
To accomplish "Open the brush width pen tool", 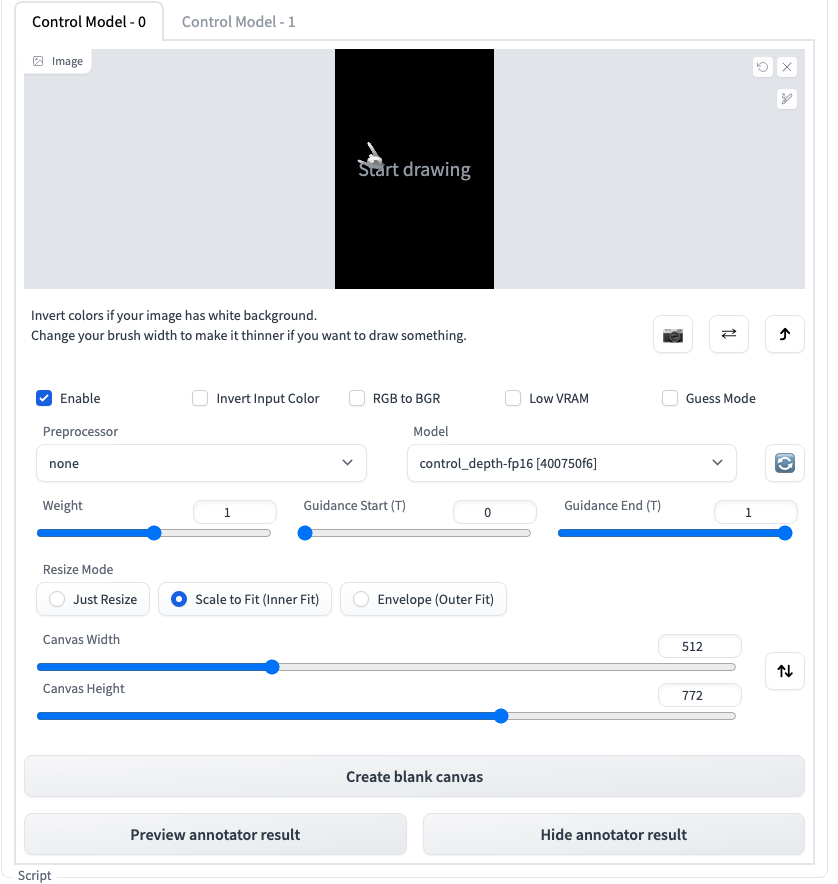I will [787, 99].
